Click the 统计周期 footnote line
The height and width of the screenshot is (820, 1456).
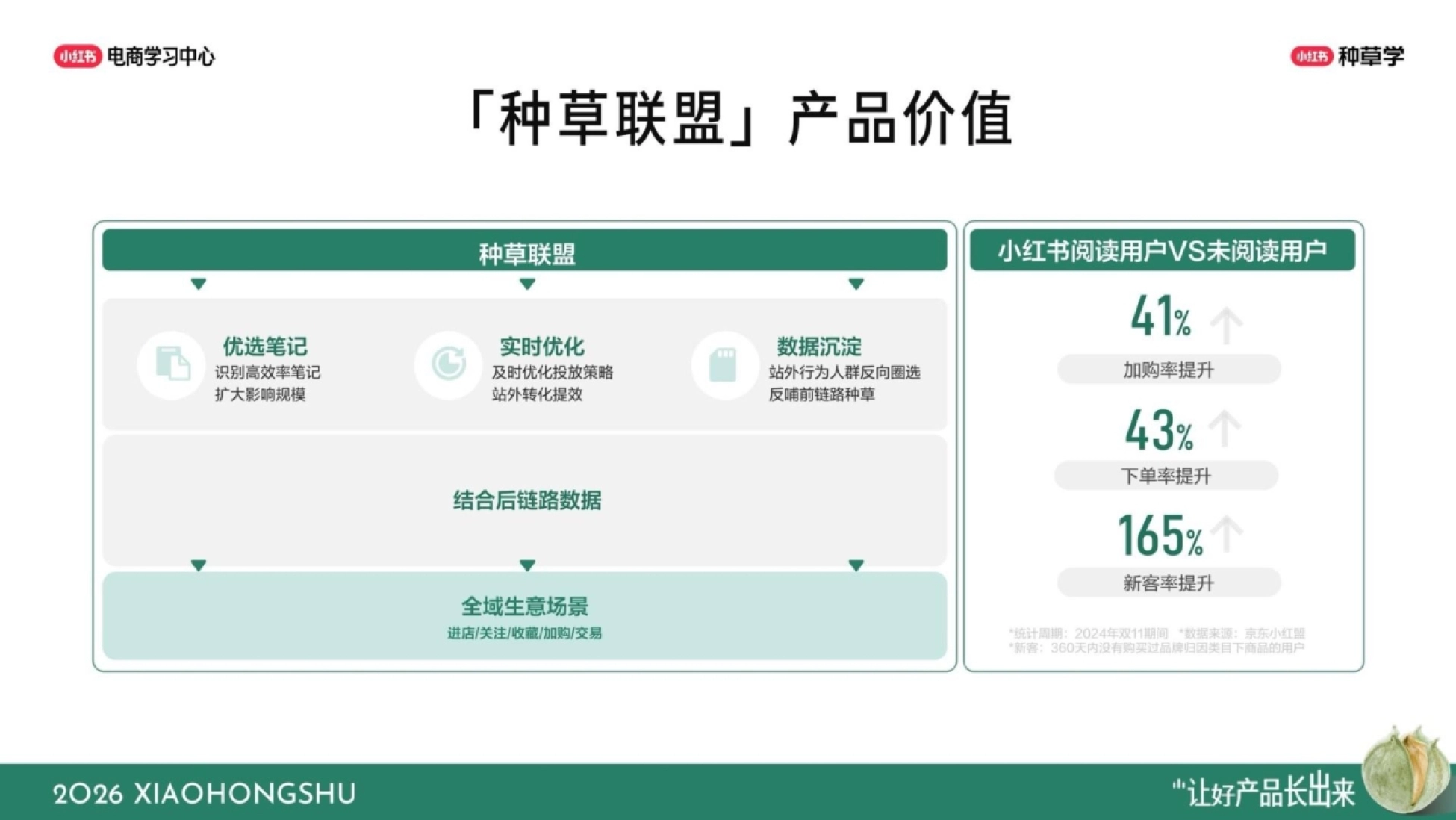pyautogui.click(x=1157, y=633)
